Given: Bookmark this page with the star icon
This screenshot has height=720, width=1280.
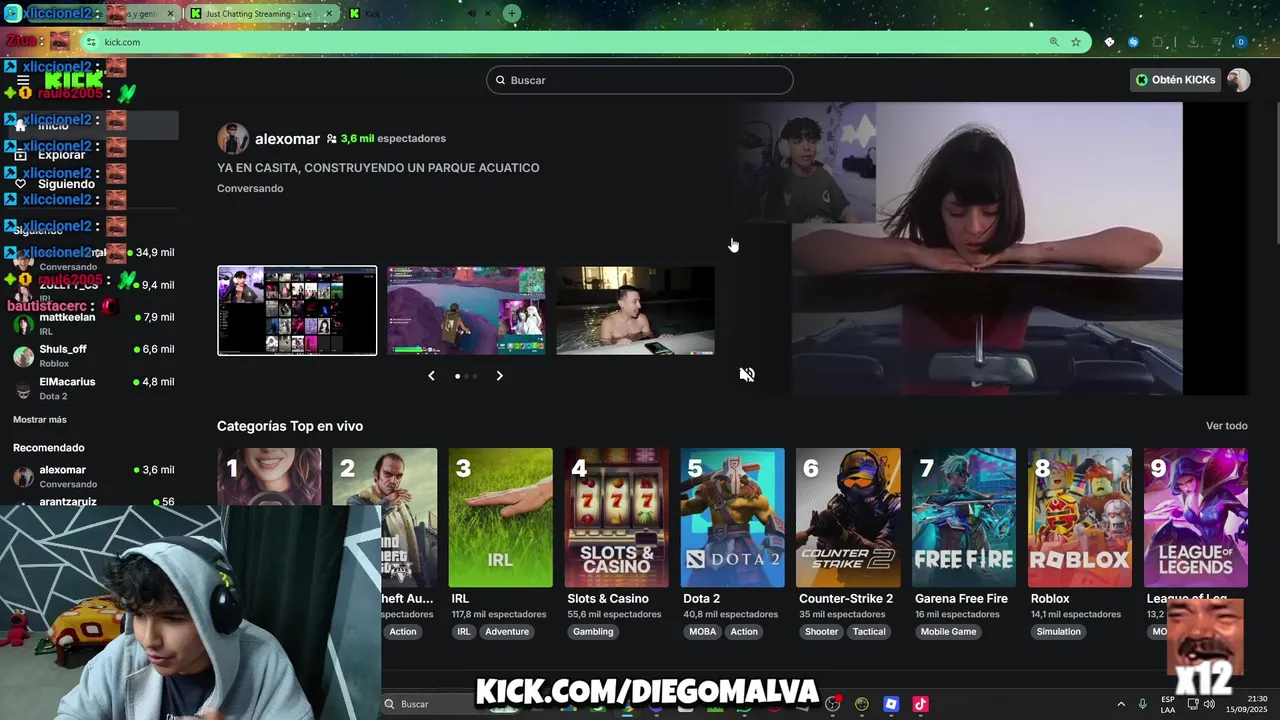Looking at the screenshot, I should point(1076,42).
